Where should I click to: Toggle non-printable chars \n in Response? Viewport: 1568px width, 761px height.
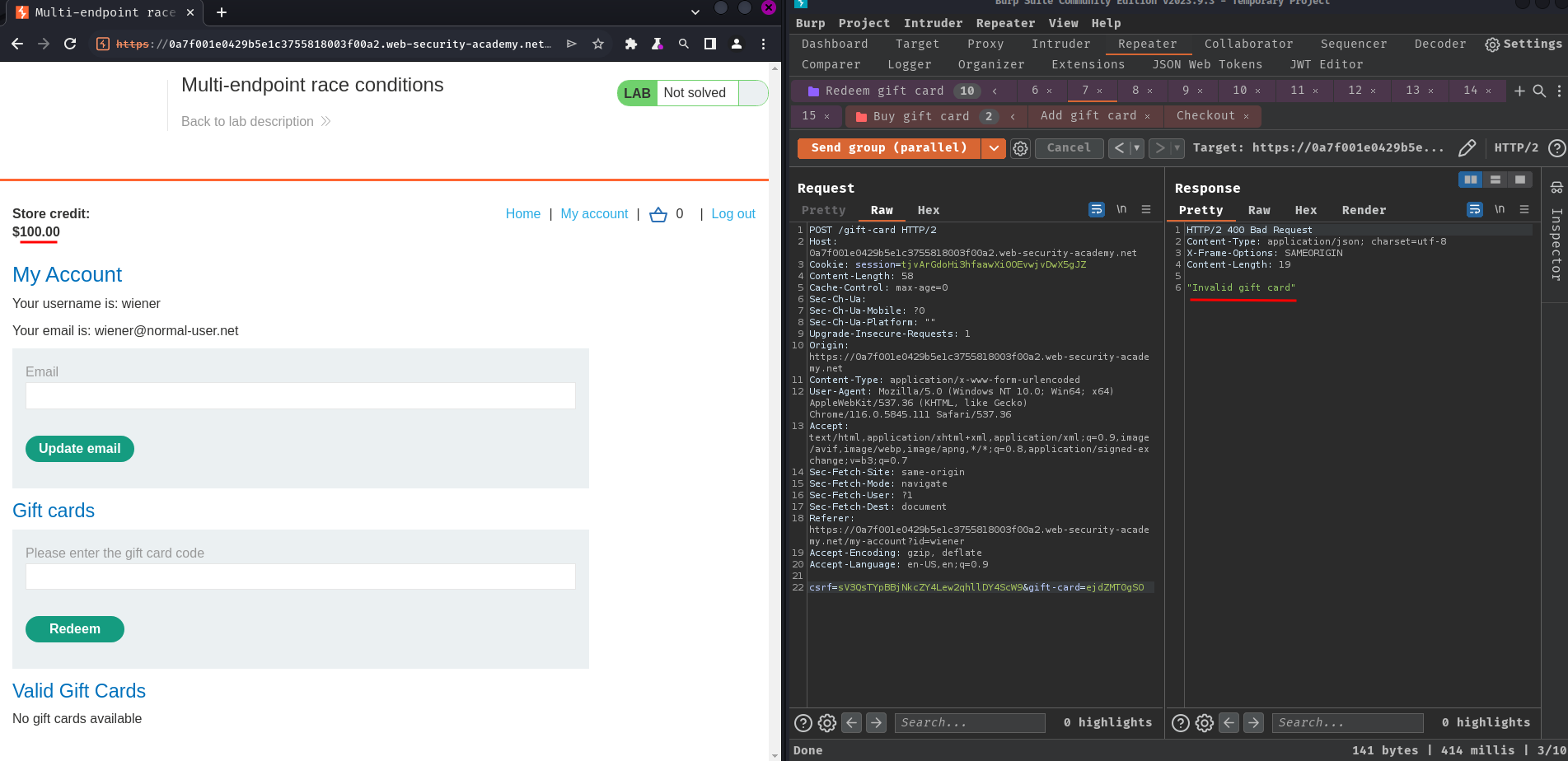pyautogui.click(x=1500, y=210)
